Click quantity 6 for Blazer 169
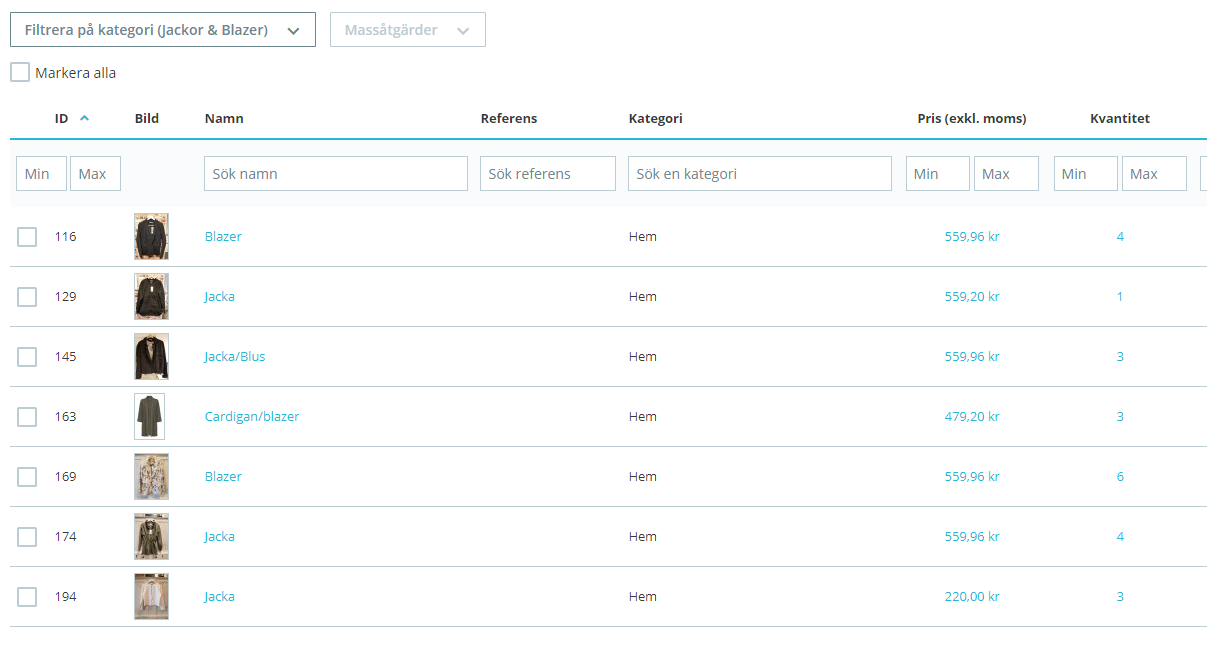 click(x=1120, y=476)
